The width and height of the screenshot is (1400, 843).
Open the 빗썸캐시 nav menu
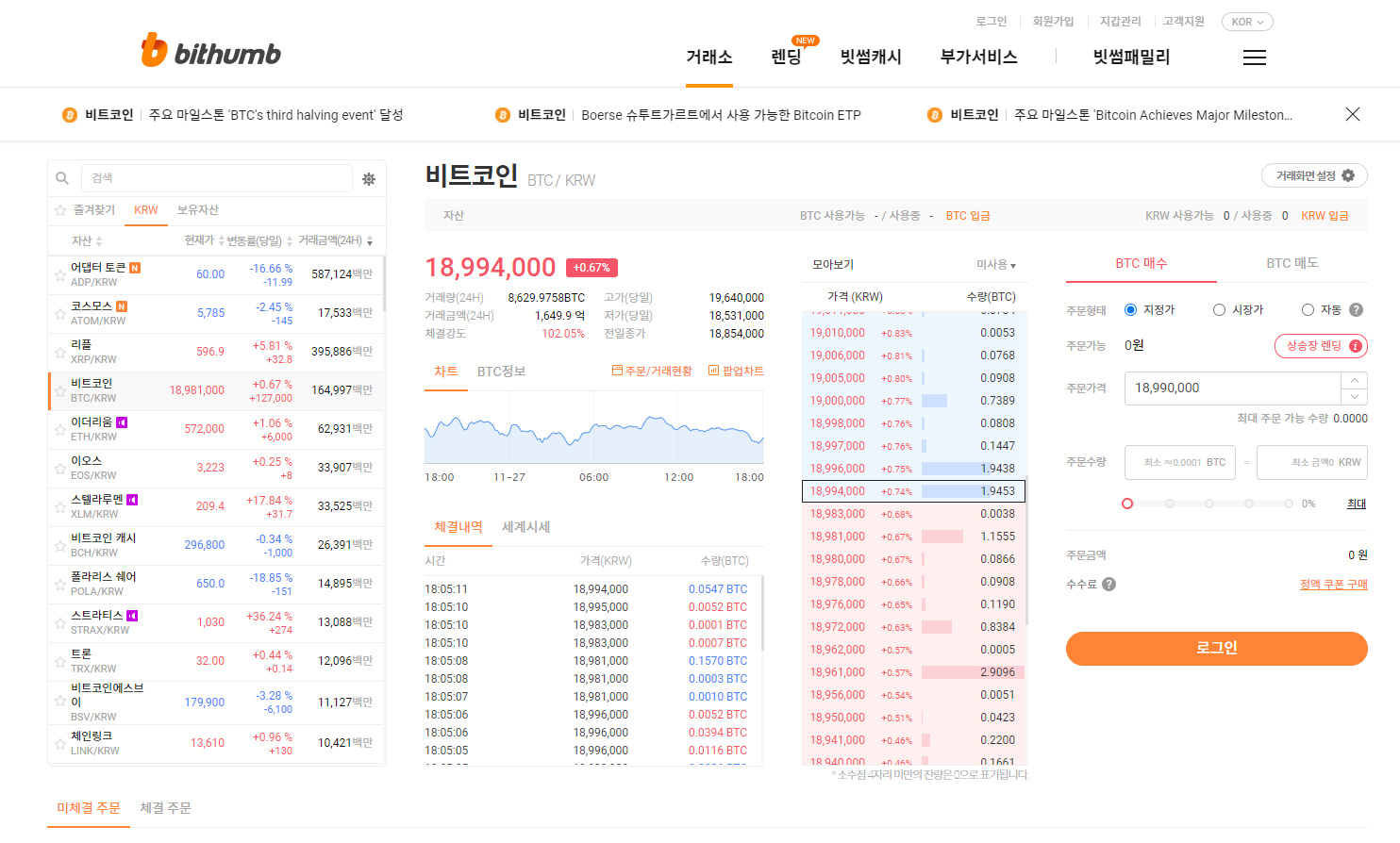pos(871,57)
